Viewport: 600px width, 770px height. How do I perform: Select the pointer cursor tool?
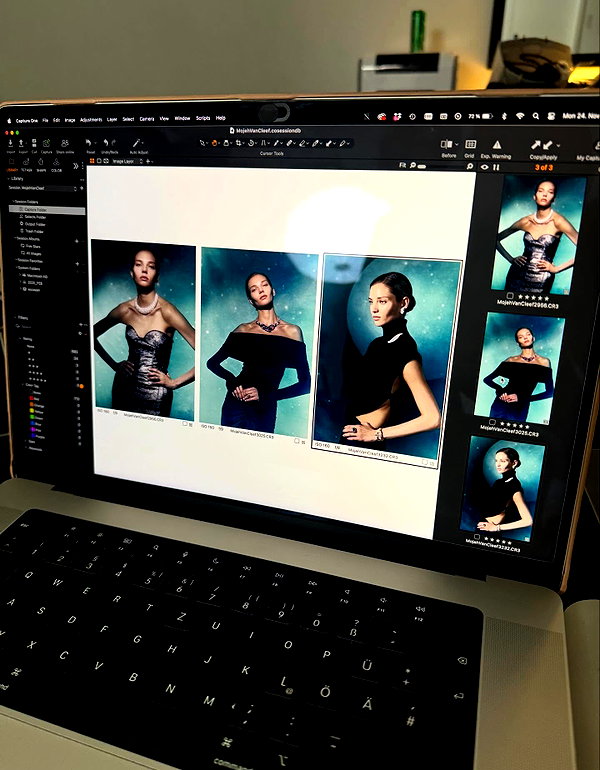(202, 143)
